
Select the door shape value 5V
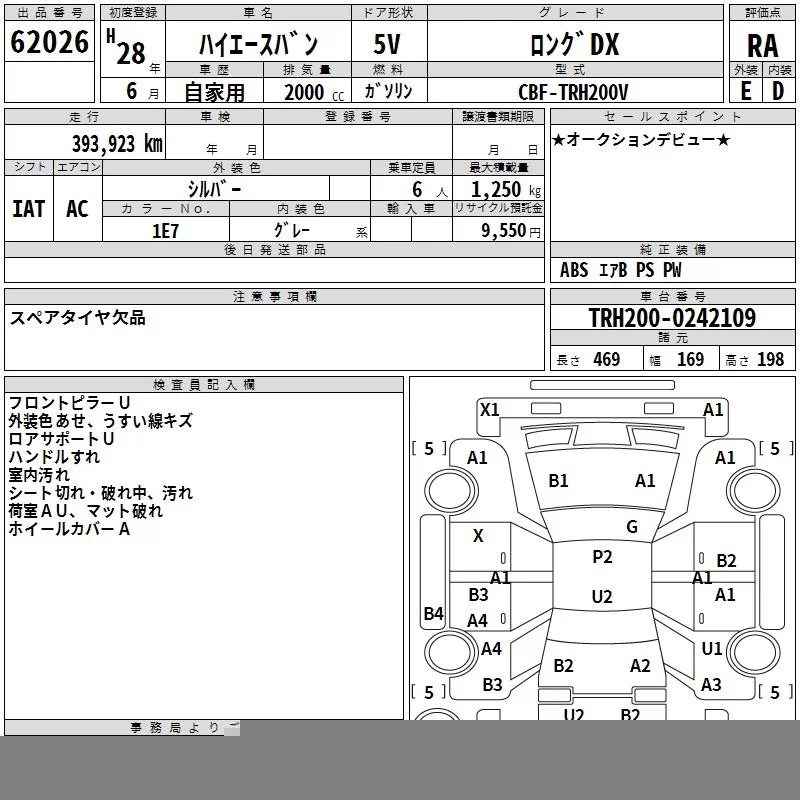(387, 44)
